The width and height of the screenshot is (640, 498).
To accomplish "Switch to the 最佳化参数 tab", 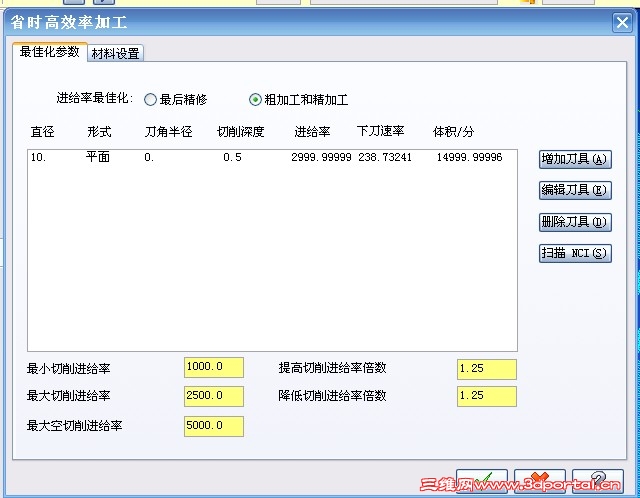I will [50, 52].
